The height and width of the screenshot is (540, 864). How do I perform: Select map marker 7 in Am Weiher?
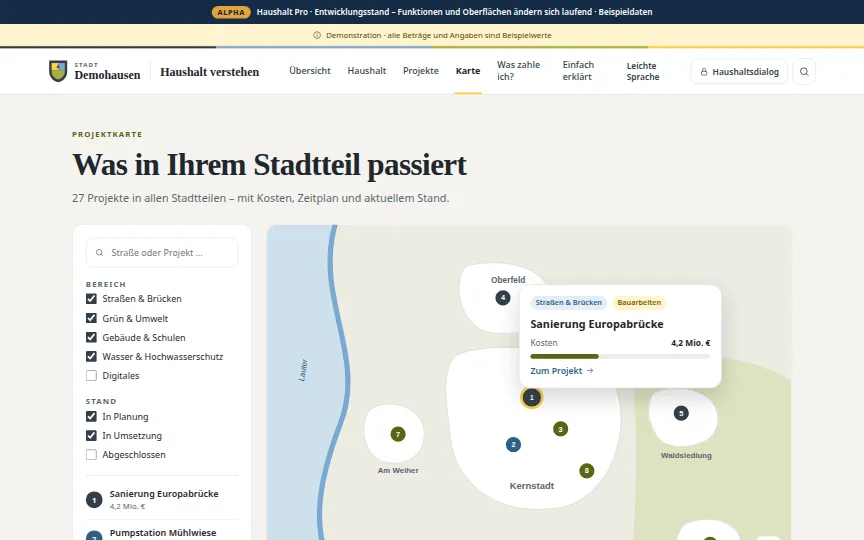pyautogui.click(x=398, y=434)
